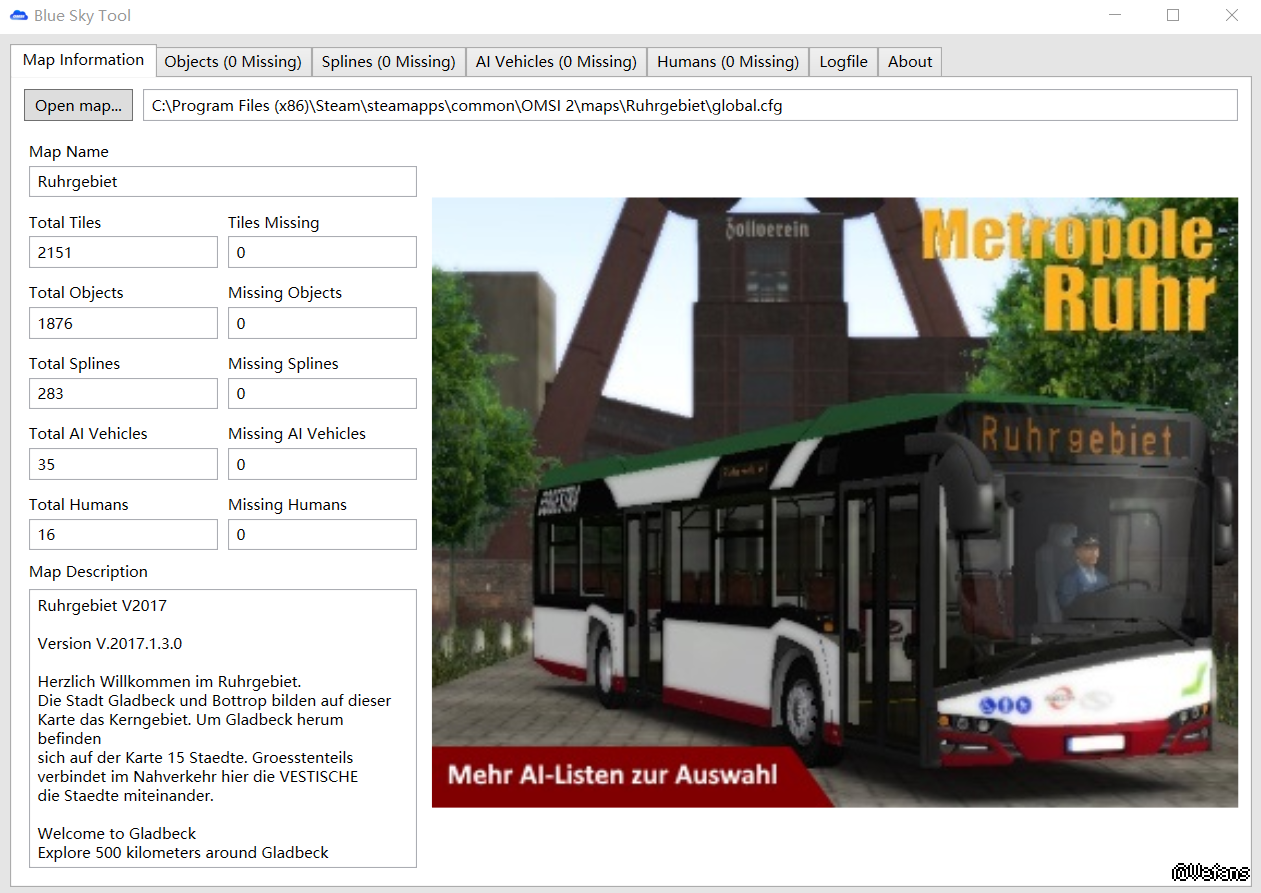
Task: Click the Missing Objects value field
Action: coord(322,323)
